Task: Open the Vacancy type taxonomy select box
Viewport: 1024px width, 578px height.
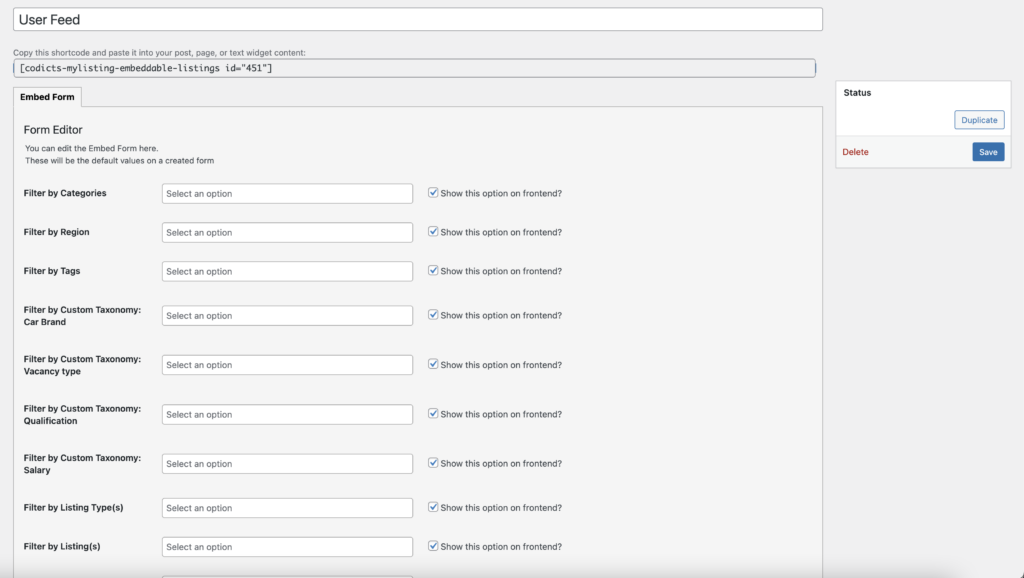Action: [287, 365]
